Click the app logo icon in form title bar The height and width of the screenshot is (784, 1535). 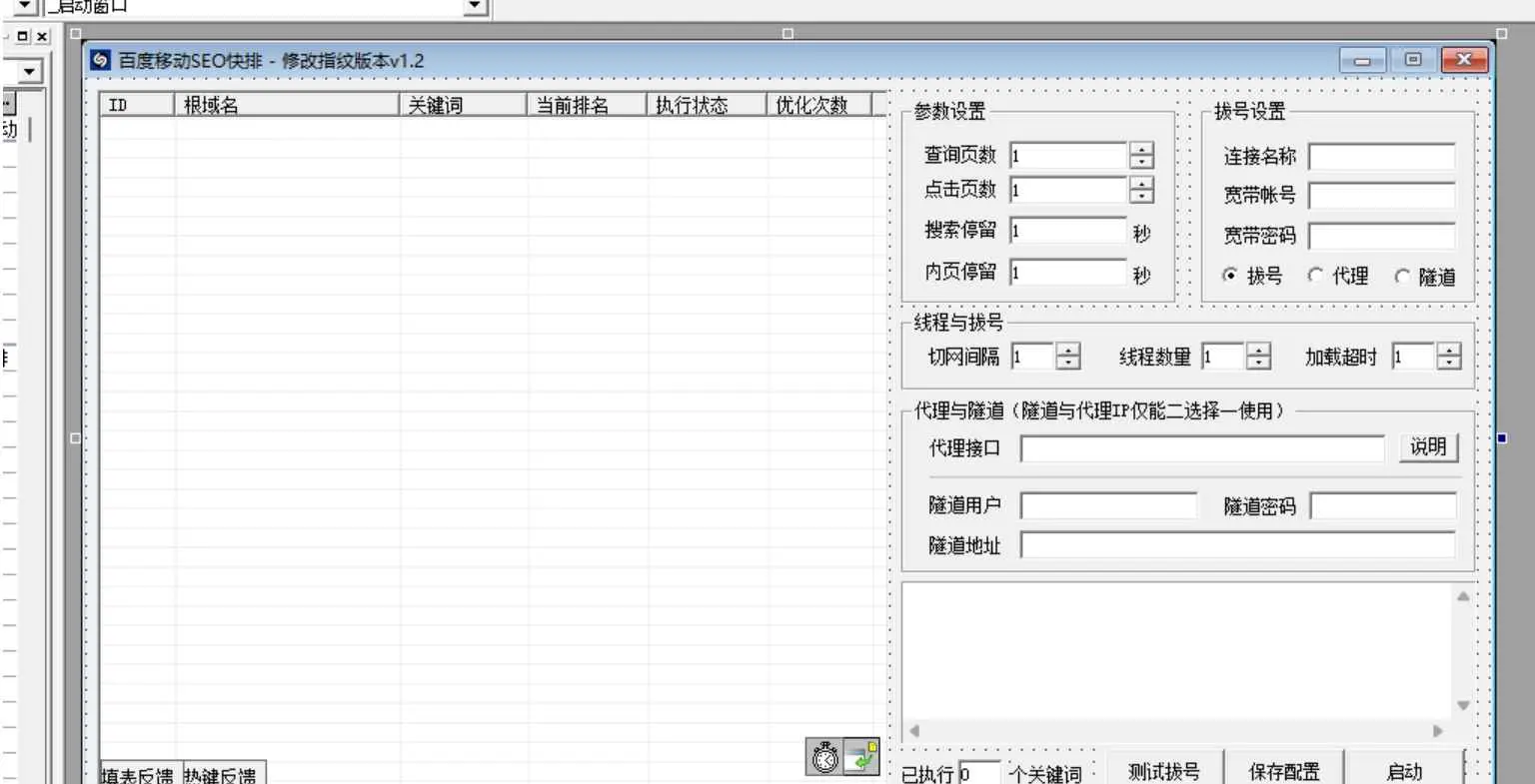click(x=100, y=60)
